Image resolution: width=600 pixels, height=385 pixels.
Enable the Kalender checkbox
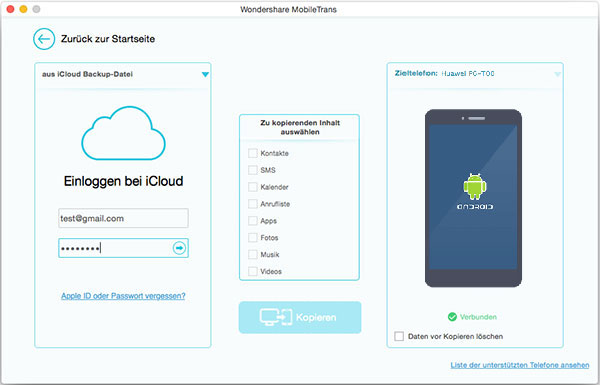pyautogui.click(x=253, y=187)
